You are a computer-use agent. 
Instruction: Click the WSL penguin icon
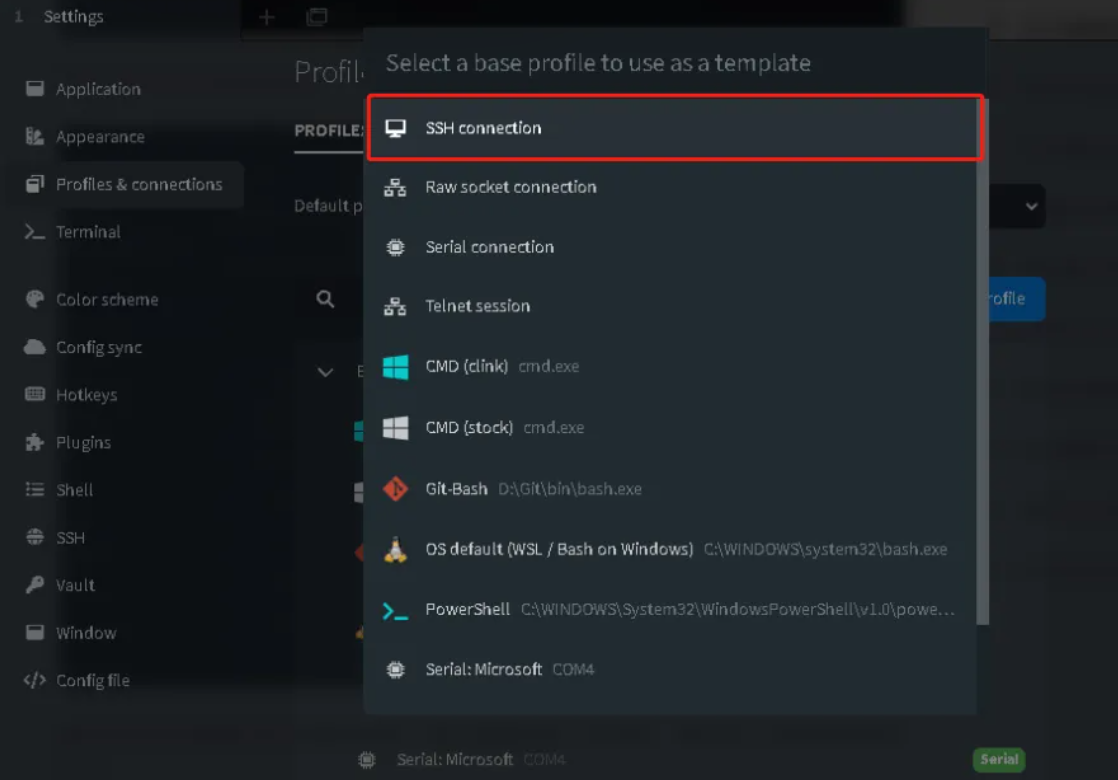(396, 550)
